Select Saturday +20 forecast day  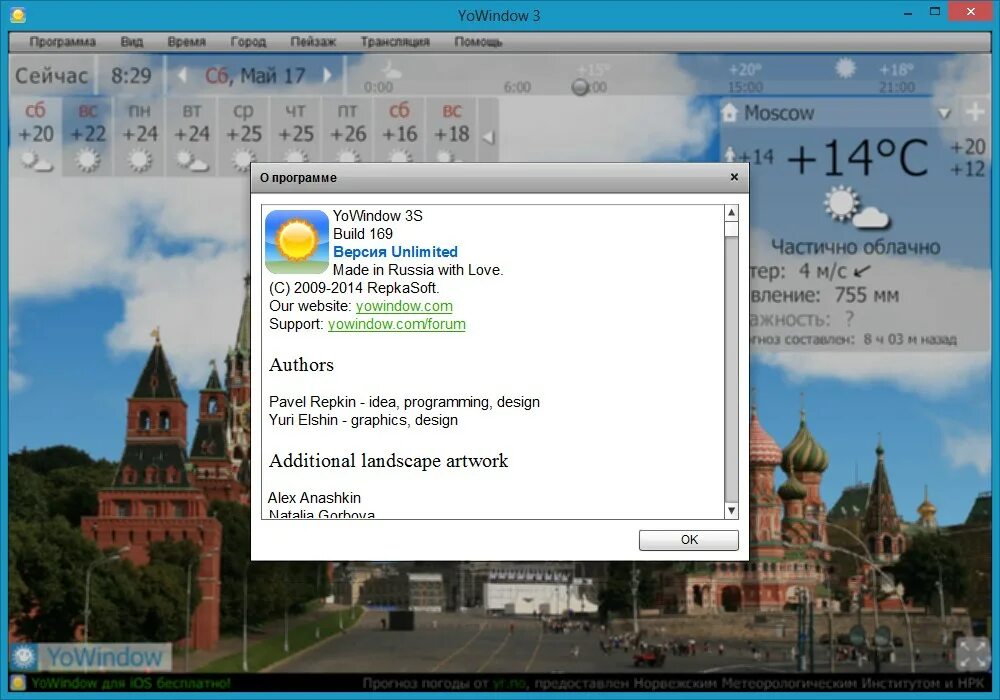point(36,136)
